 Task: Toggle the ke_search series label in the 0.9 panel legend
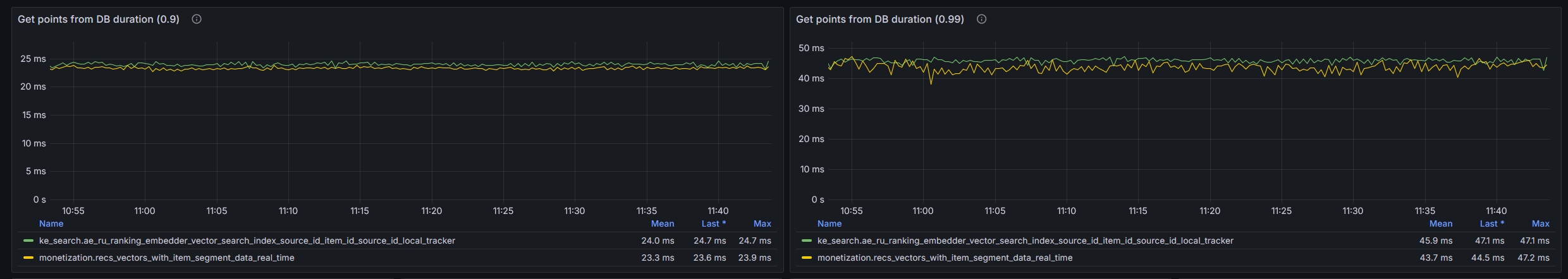coord(247,240)
